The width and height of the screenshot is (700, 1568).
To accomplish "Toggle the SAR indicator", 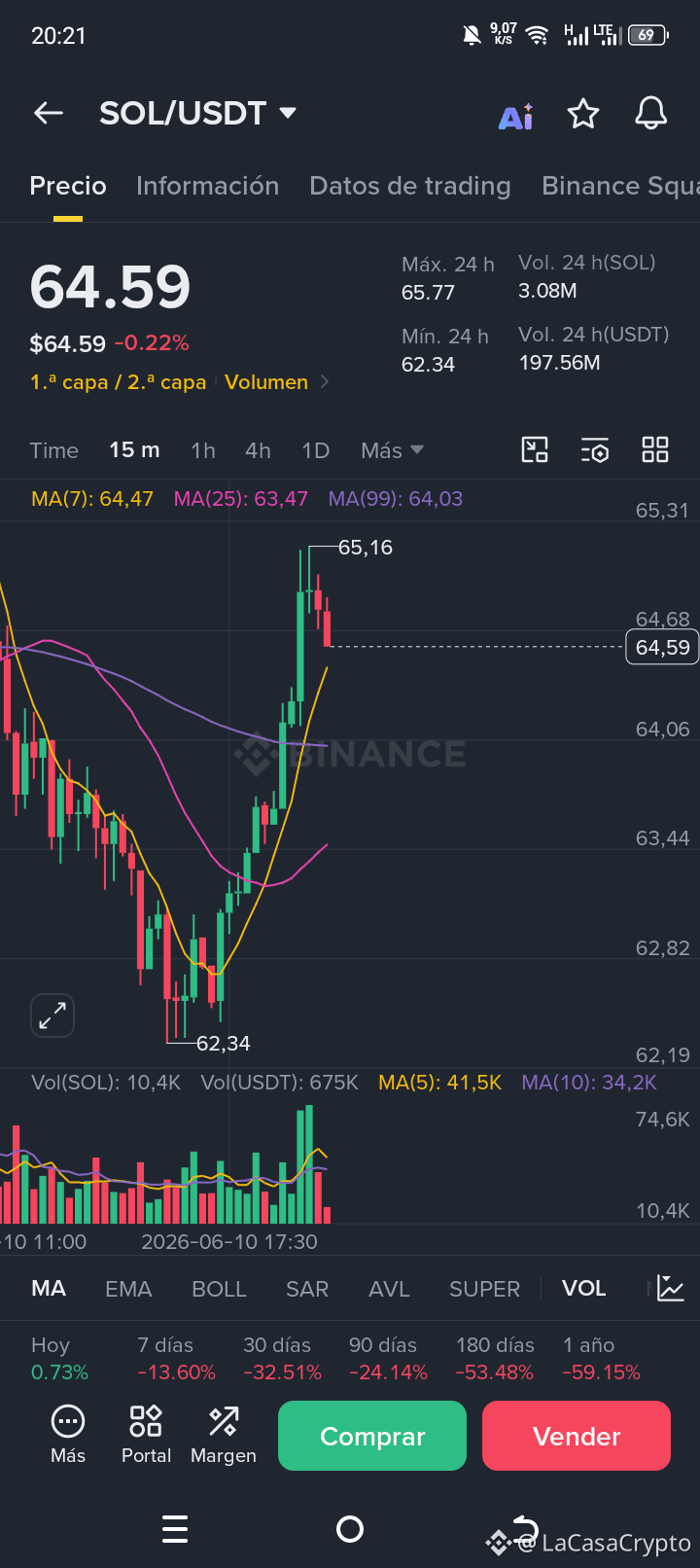I will tap(307, 1289).
